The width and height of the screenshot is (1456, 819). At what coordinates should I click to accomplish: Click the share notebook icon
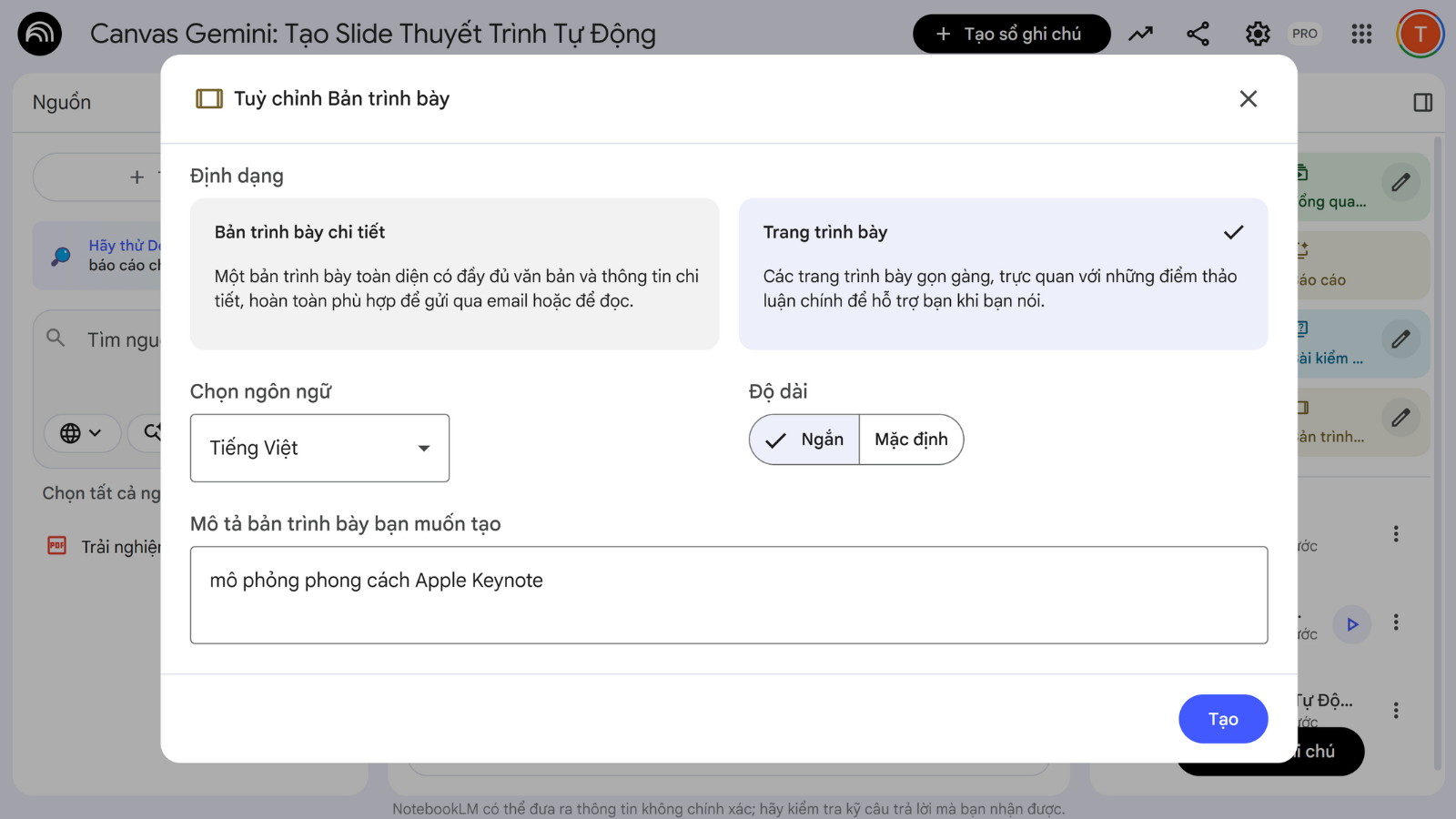1198,35
